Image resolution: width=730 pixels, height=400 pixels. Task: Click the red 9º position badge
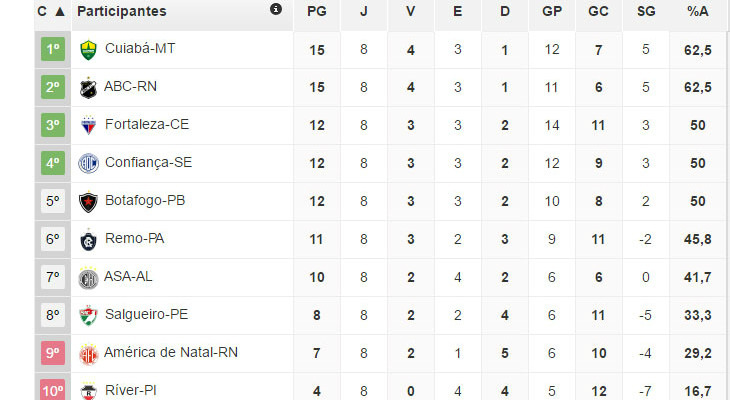(53, 353)
